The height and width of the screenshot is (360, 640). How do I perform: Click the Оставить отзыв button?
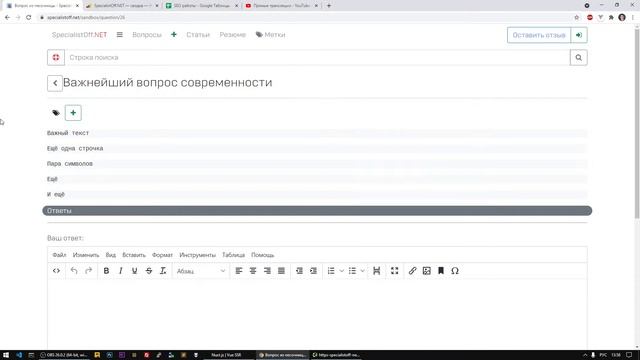tap(539, 35)
